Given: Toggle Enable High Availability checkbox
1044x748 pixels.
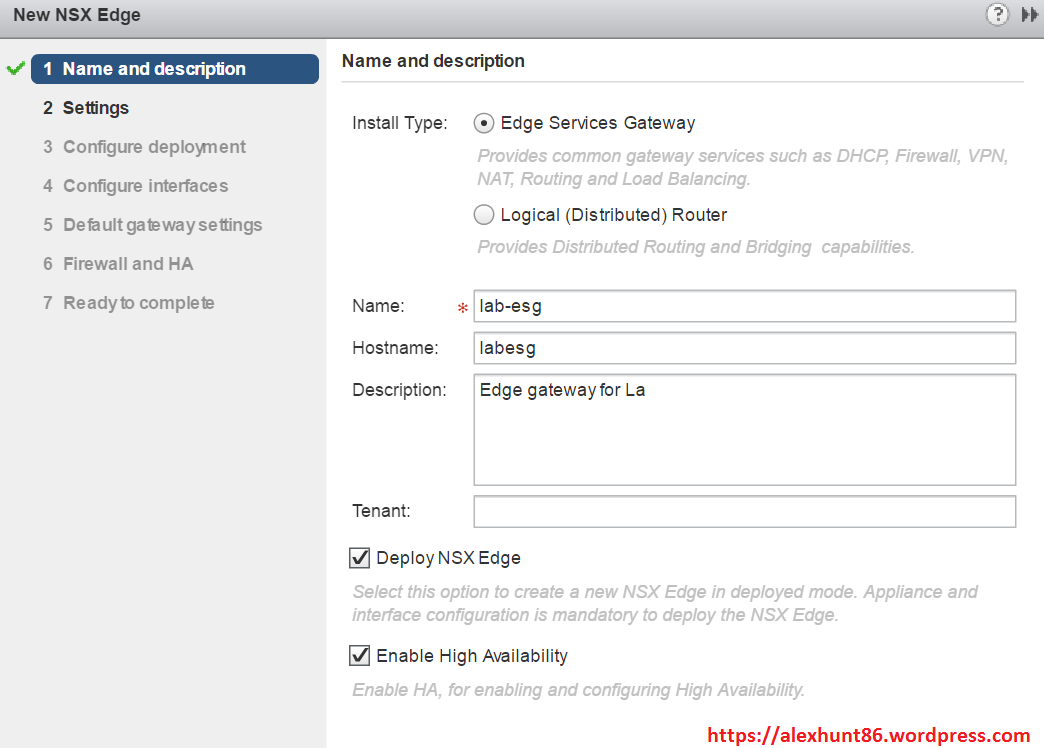Looking at the screenshot, I should point(360,656).
